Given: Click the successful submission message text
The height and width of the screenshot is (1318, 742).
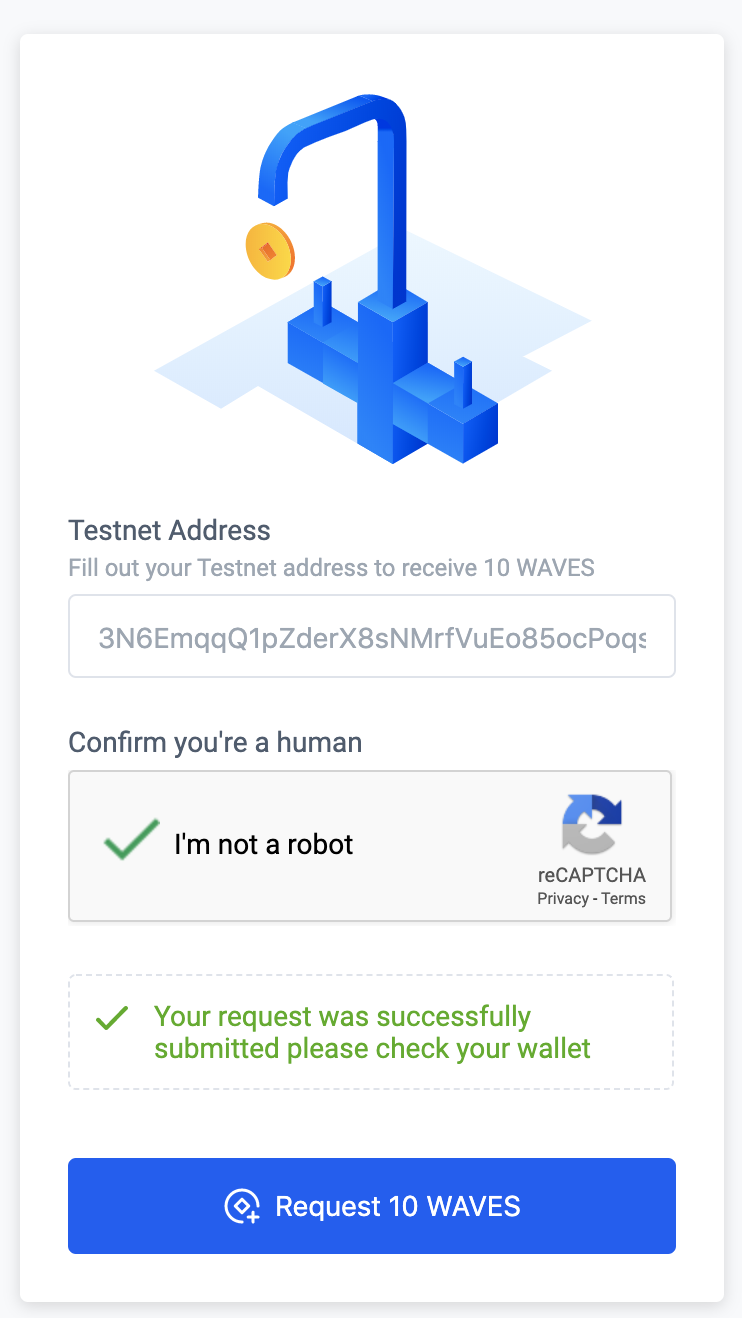Looking at the screenshot, I should [372, 1033].
